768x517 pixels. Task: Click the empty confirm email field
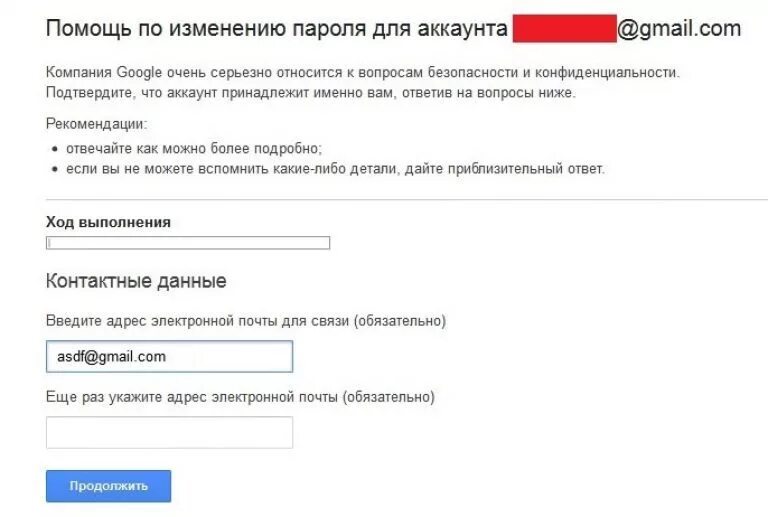click(x=169, y=432)
